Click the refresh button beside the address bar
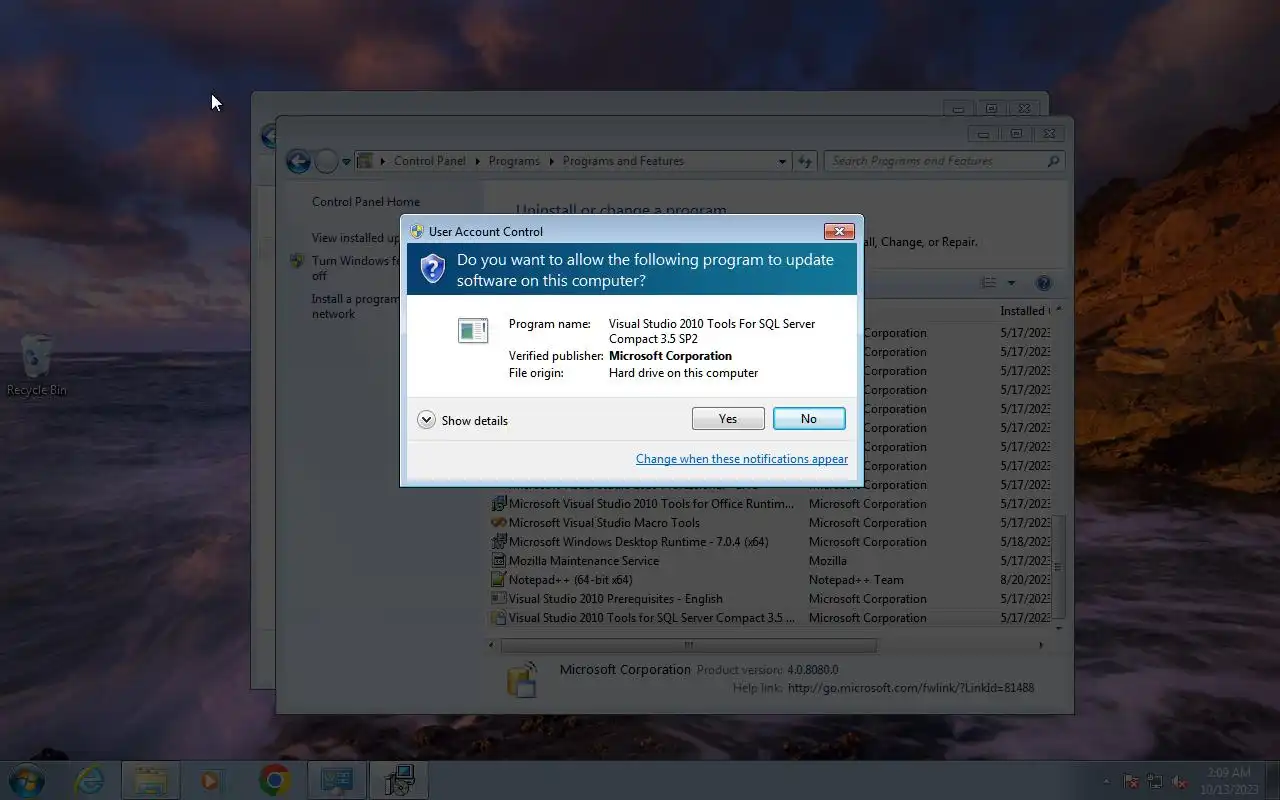The width and height of the screenshot is (1280, 800). 806,161
